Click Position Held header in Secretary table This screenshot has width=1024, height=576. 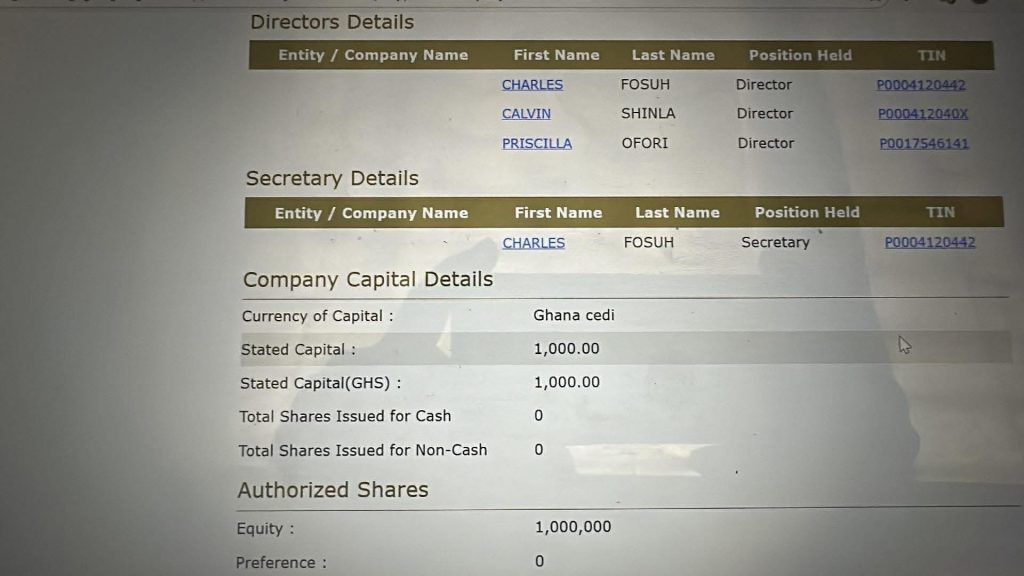[x=807, y=212]
